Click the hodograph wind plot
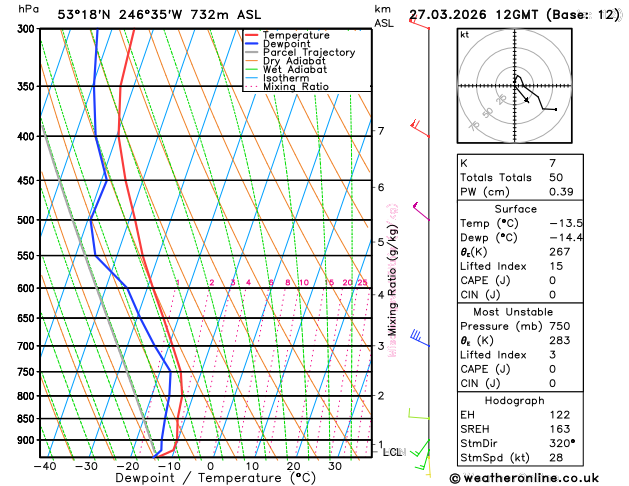 [515, 86]
